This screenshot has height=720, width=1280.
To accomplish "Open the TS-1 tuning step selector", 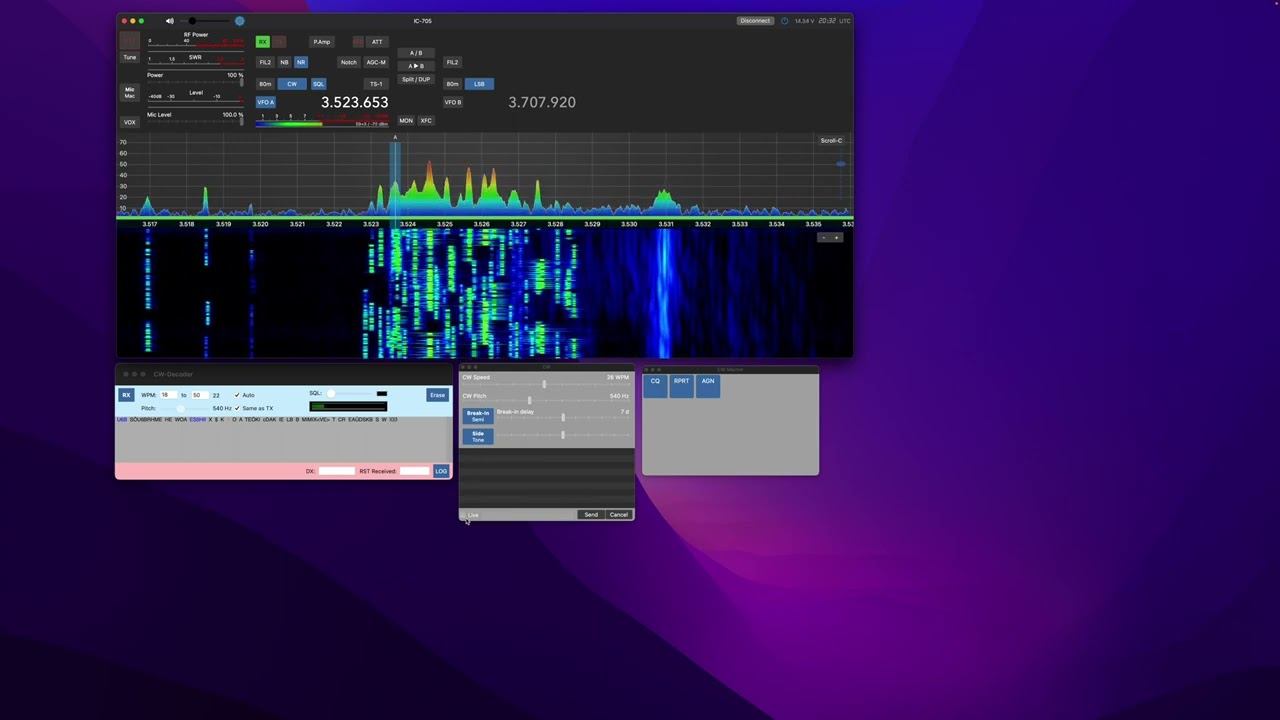I will [x=376, y=84].
